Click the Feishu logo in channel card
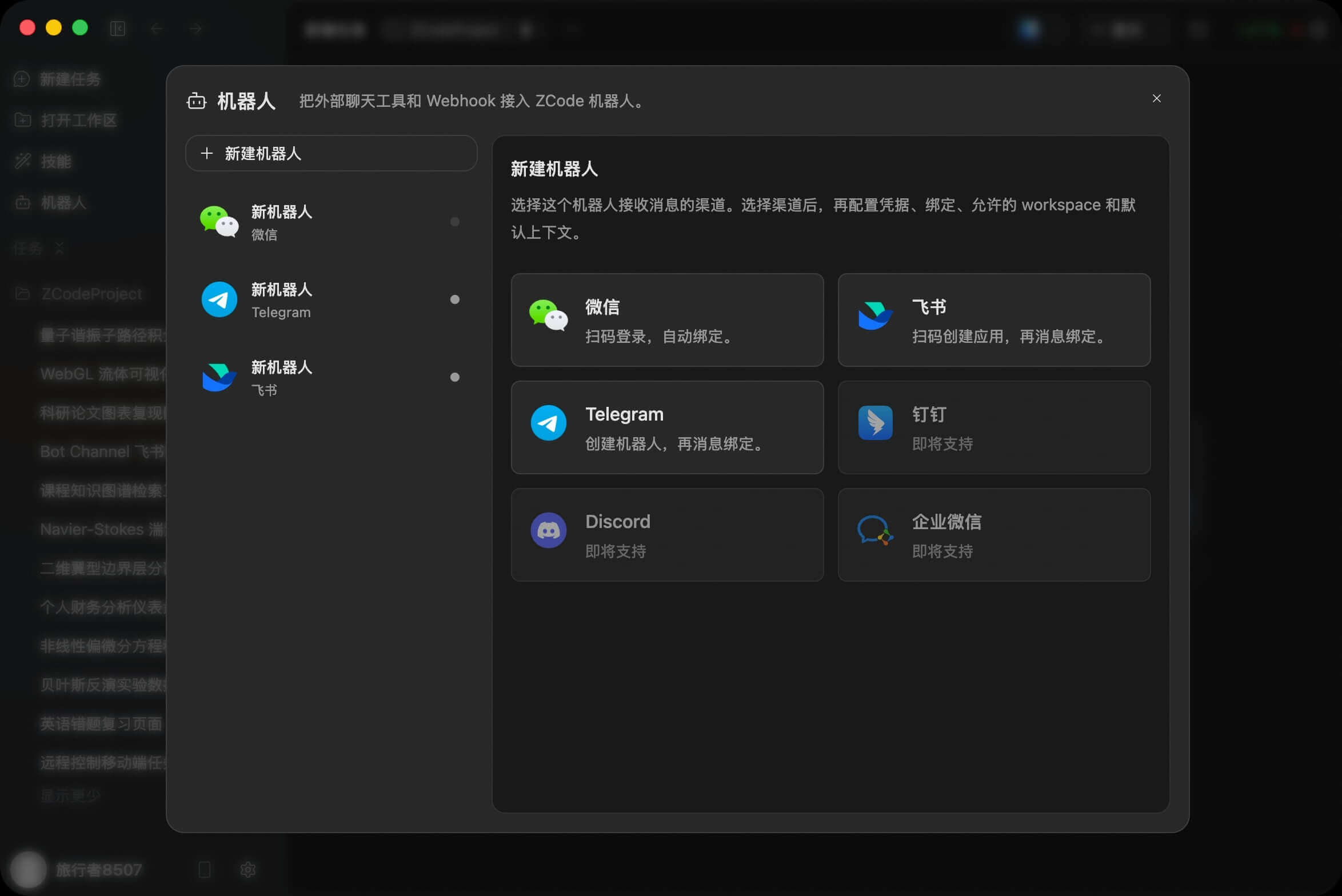The image size is (1342, 896). (x=875, y=315)
